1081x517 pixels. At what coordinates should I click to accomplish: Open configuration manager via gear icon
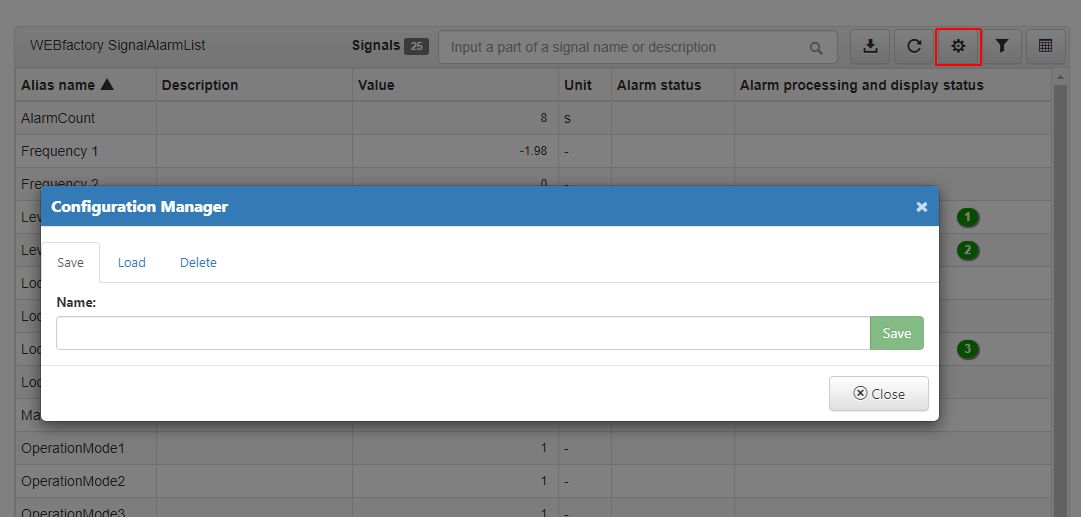coord(958,46)
